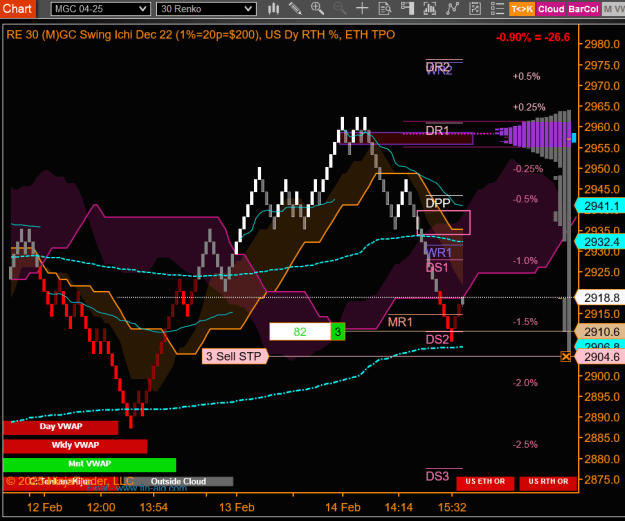
Task: Click the MR1 monthly level label
Action: click(x=400, y=322)
